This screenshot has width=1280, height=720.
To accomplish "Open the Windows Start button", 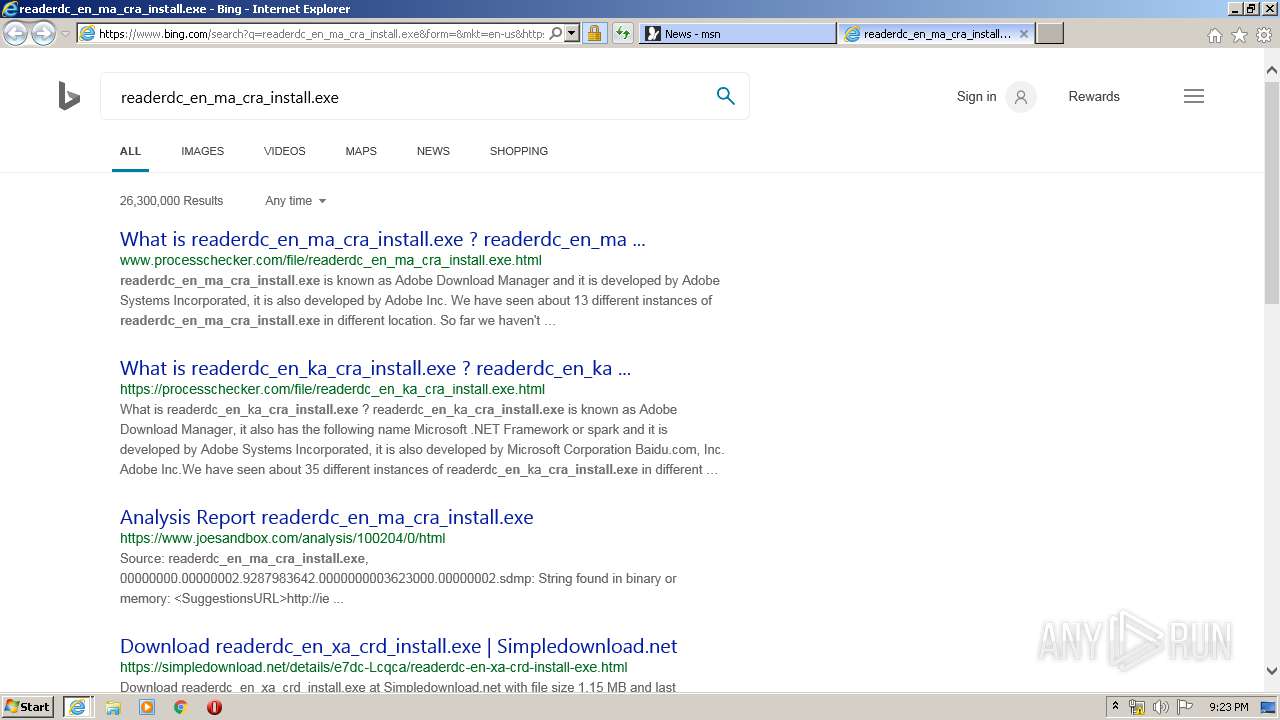I will [x=28, y=706].
